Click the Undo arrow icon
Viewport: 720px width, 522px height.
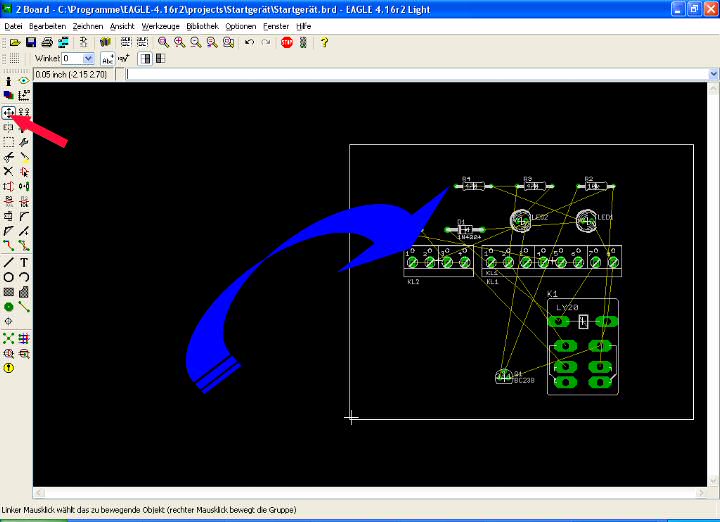(x=249, y=43)
